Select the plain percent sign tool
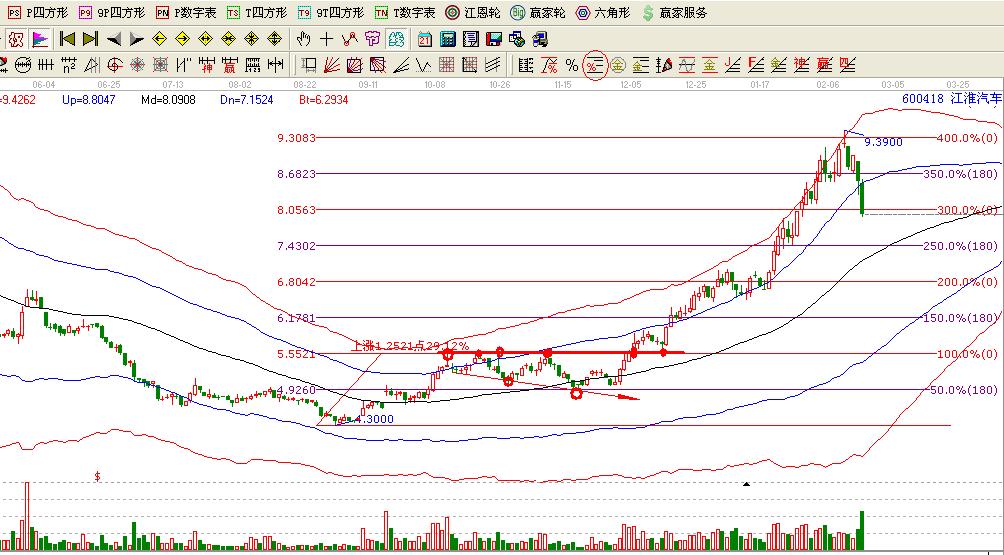Image resolution: width=1004 pixels, height=555 pixels. pyautogui.click(x=571, y=66)
